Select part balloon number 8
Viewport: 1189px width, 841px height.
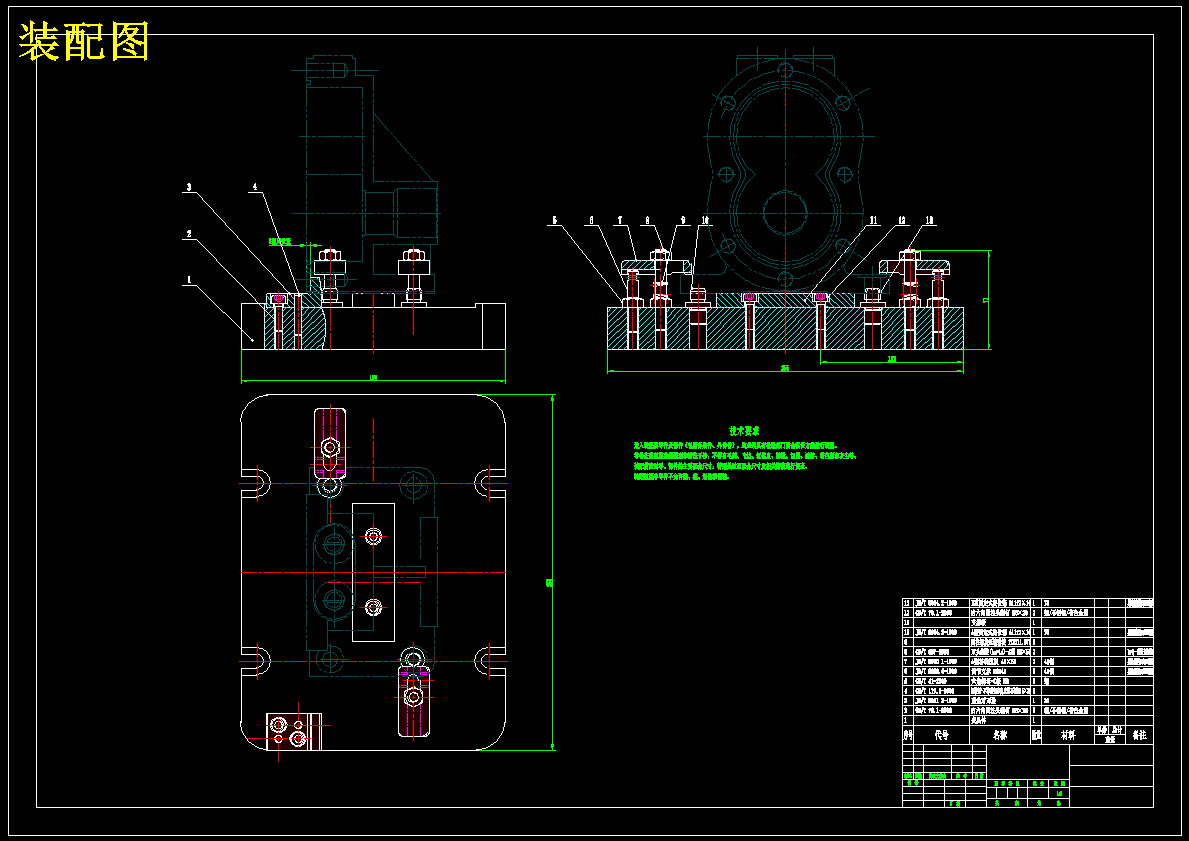point(648,221)
